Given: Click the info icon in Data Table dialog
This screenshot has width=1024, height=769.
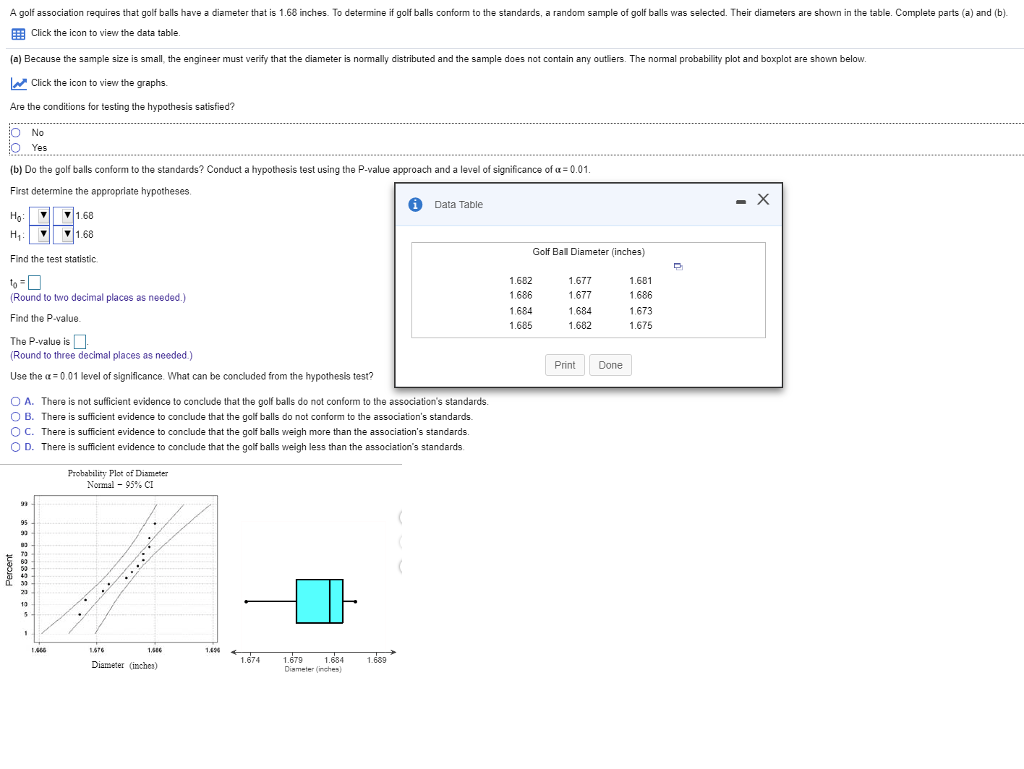Looking at the screenshot, I should tap(415, 204).
